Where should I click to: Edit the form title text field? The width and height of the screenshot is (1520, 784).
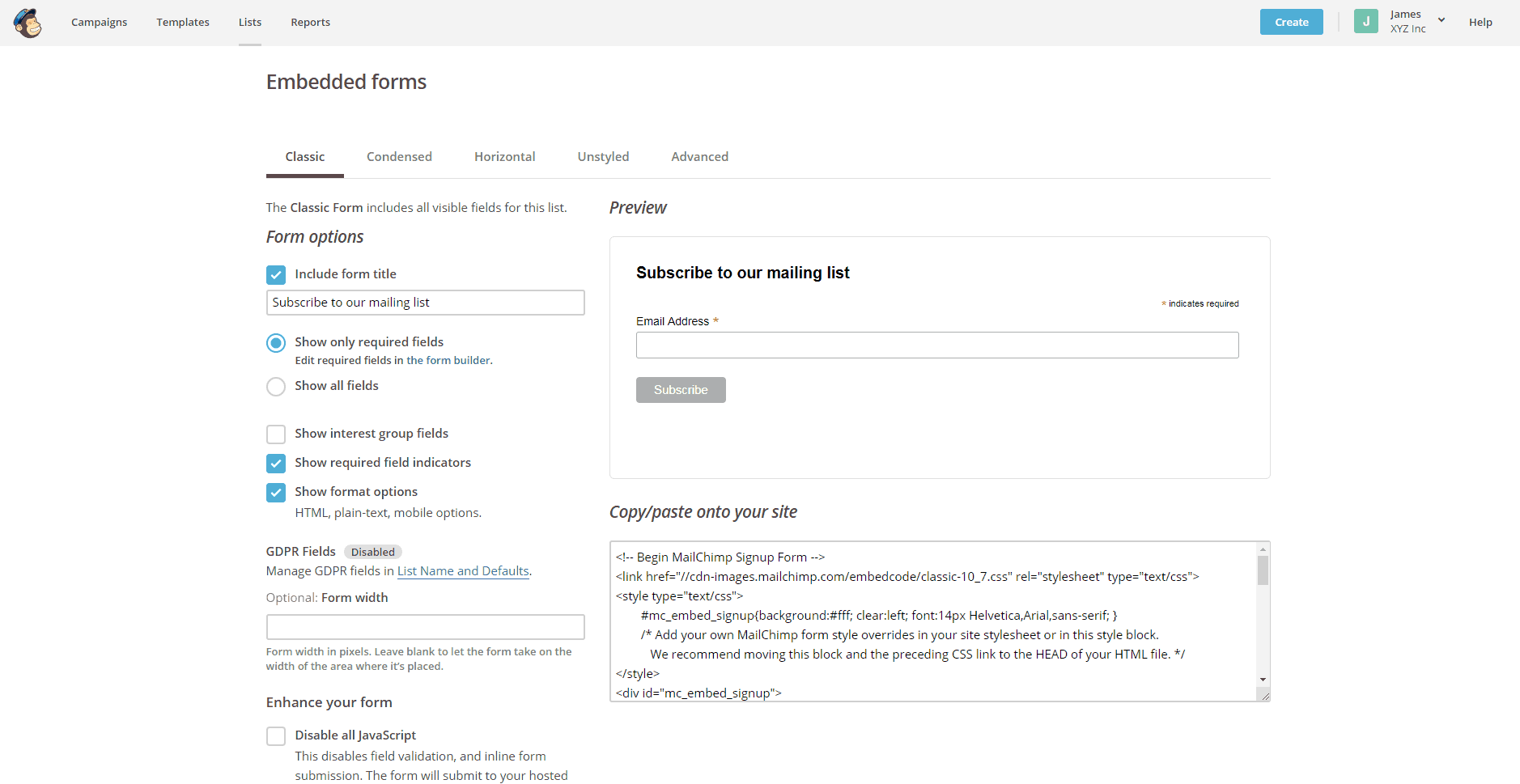[425, 303]
